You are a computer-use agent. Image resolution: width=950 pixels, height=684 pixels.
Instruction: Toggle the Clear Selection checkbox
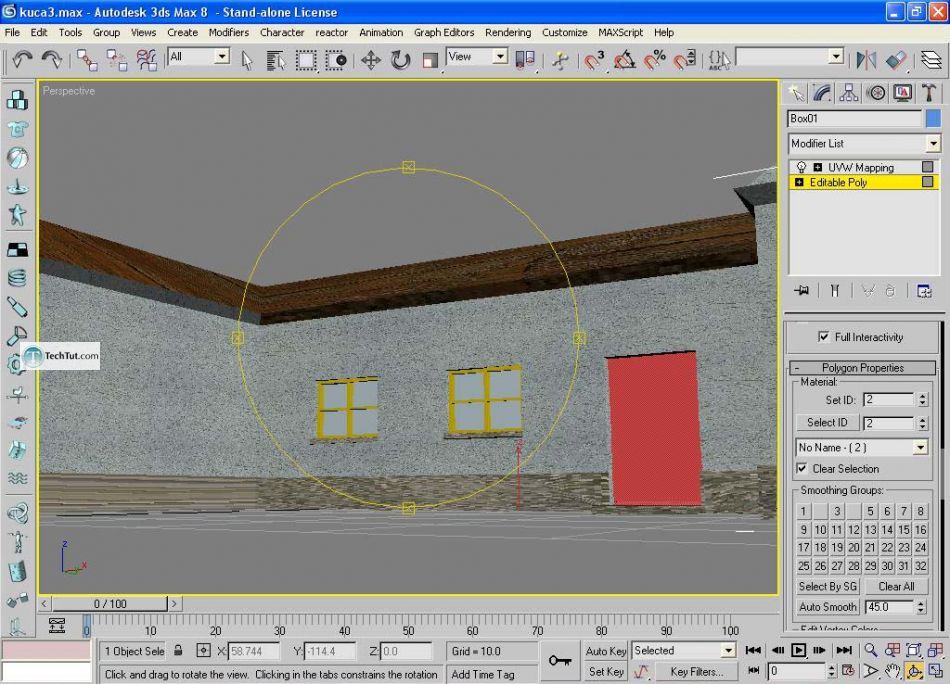click(x=802, y=468)
